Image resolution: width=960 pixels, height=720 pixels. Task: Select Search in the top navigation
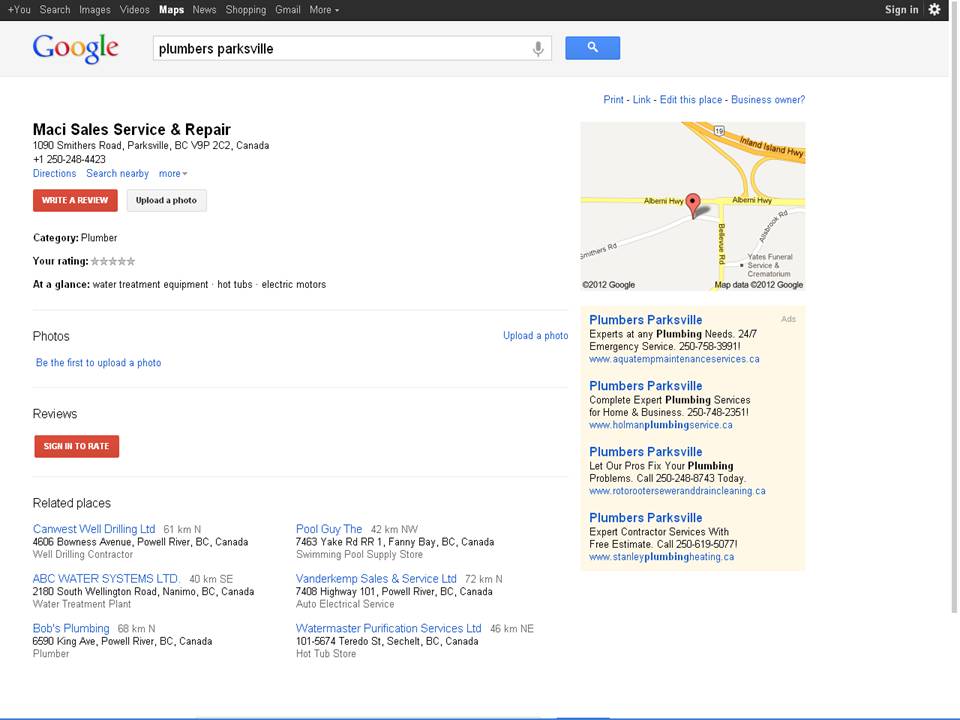pos(55,10)
